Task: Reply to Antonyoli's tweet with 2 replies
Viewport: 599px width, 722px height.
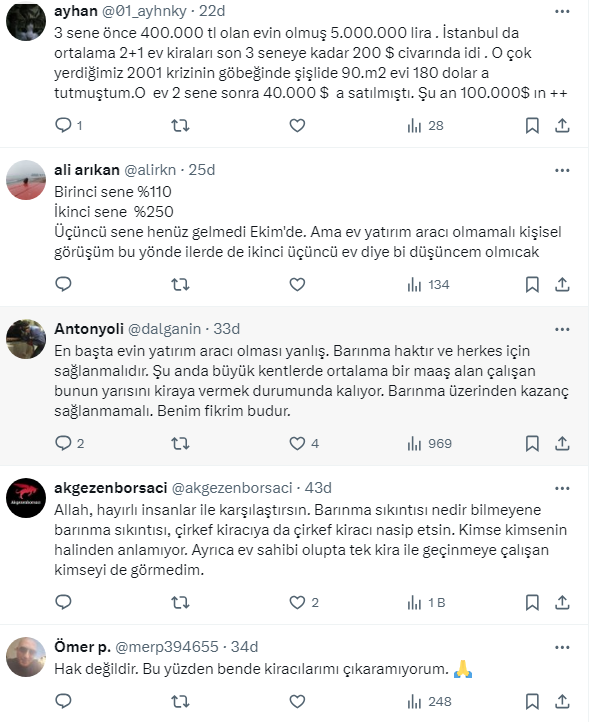Action: point(69,443)
